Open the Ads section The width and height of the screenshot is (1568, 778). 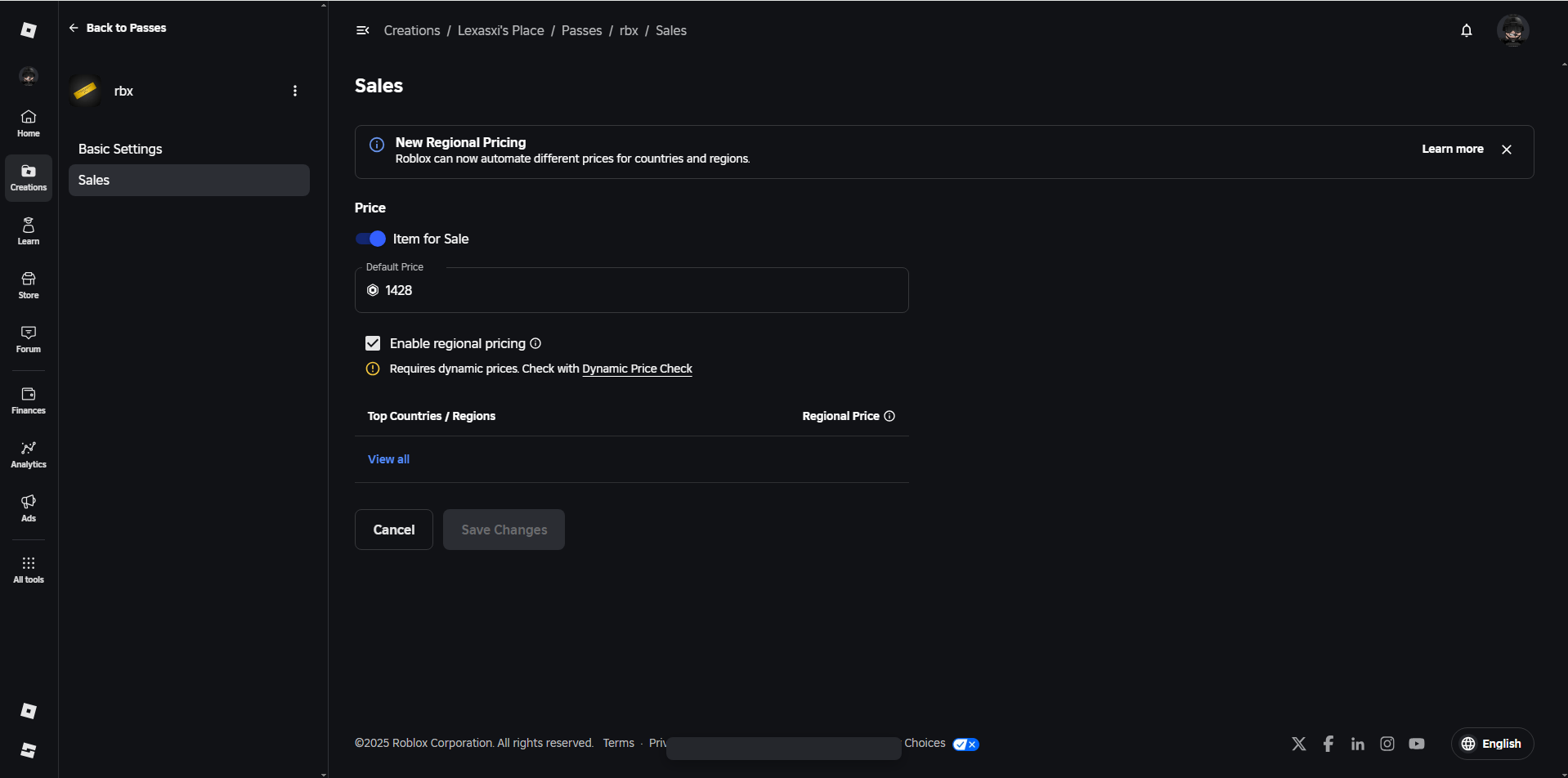pos(29,508)
